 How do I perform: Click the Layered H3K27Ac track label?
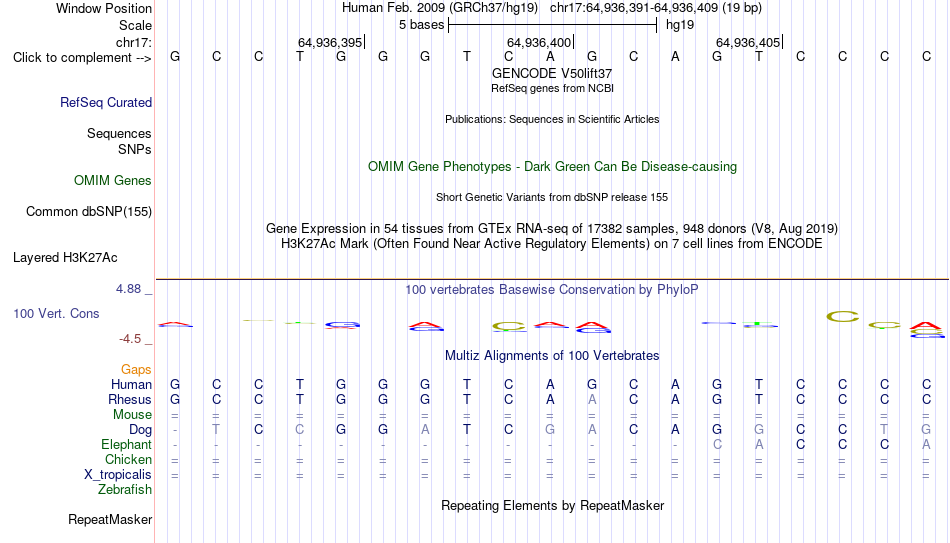coord(65,258)
